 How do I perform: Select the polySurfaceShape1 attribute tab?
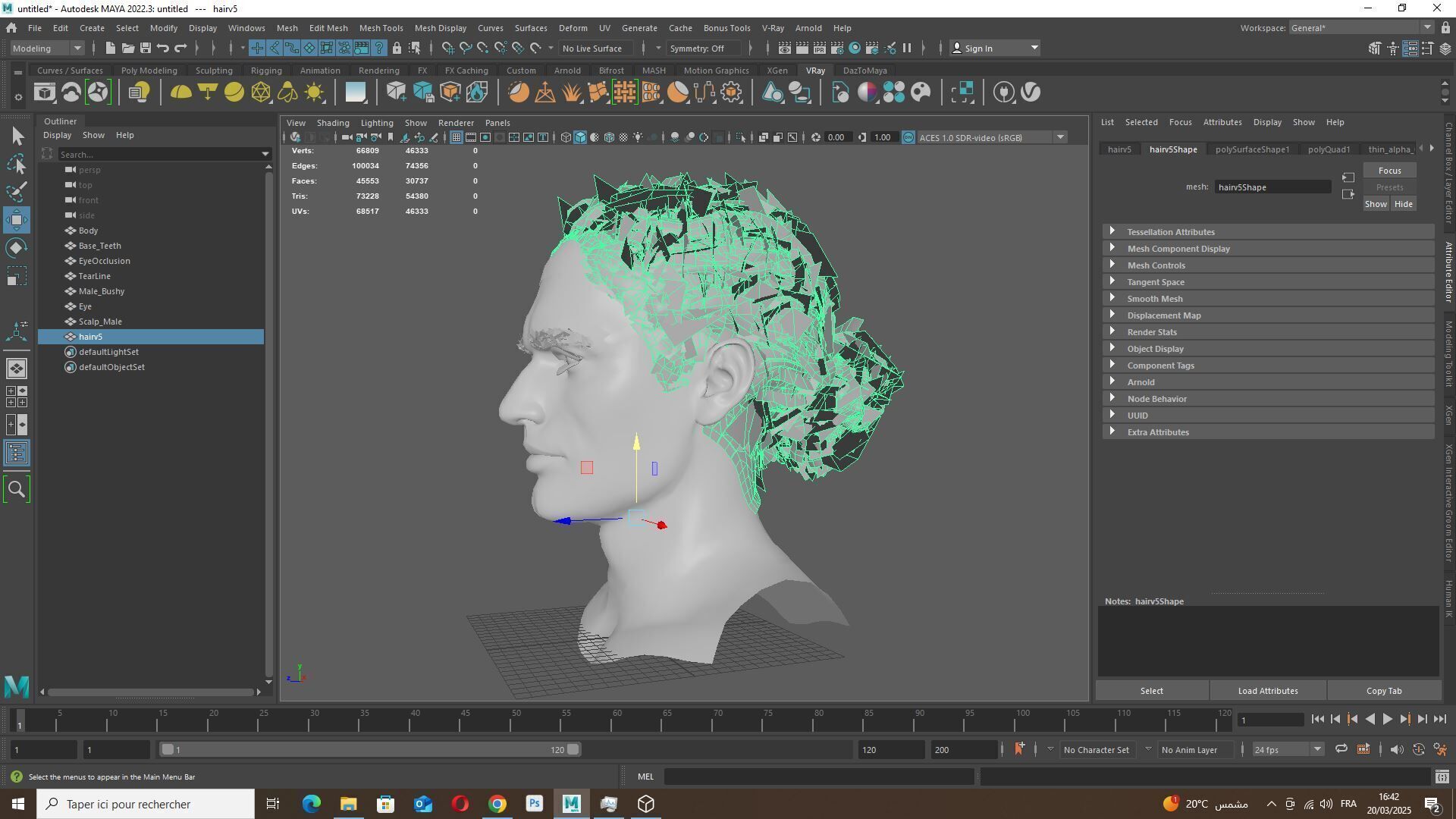tap(1252, 149)
